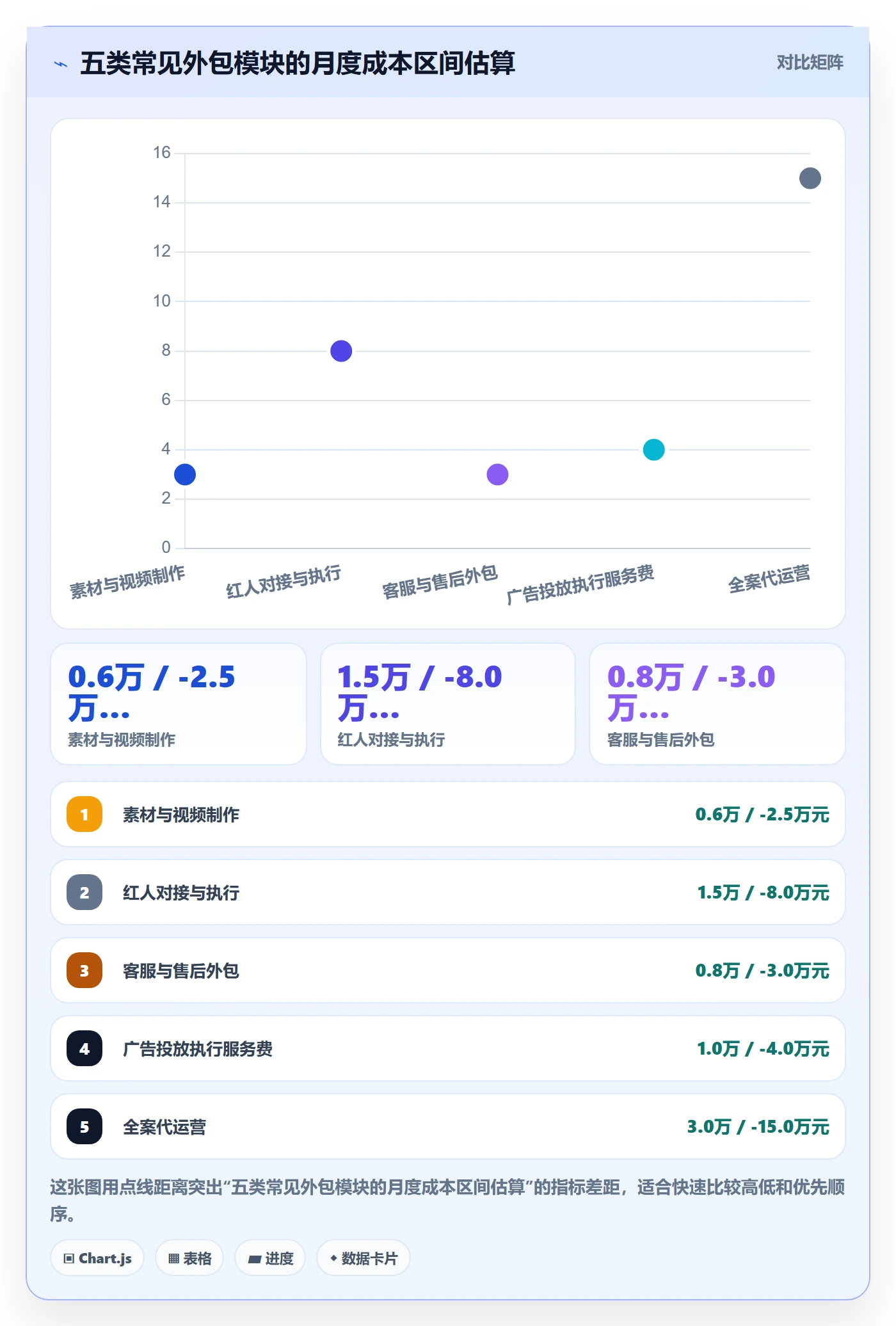
Task: Click the dark number 5 badge
Action: click(84, 1126)
